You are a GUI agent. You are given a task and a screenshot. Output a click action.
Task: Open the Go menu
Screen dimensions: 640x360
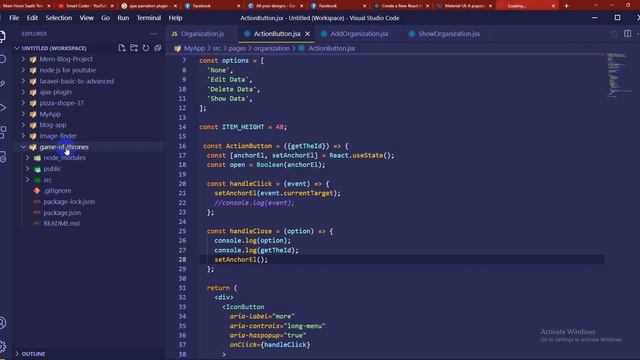105,18
